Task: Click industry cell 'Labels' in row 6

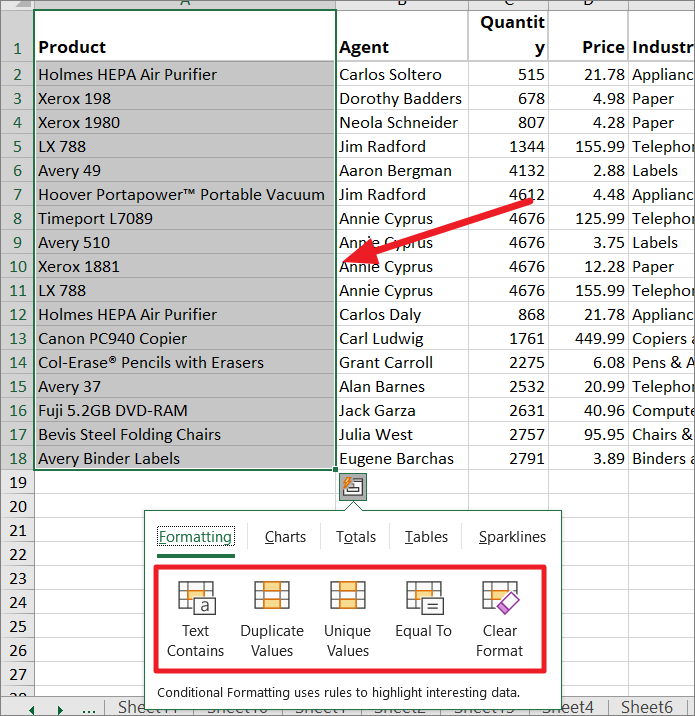Action: point(662,170)
